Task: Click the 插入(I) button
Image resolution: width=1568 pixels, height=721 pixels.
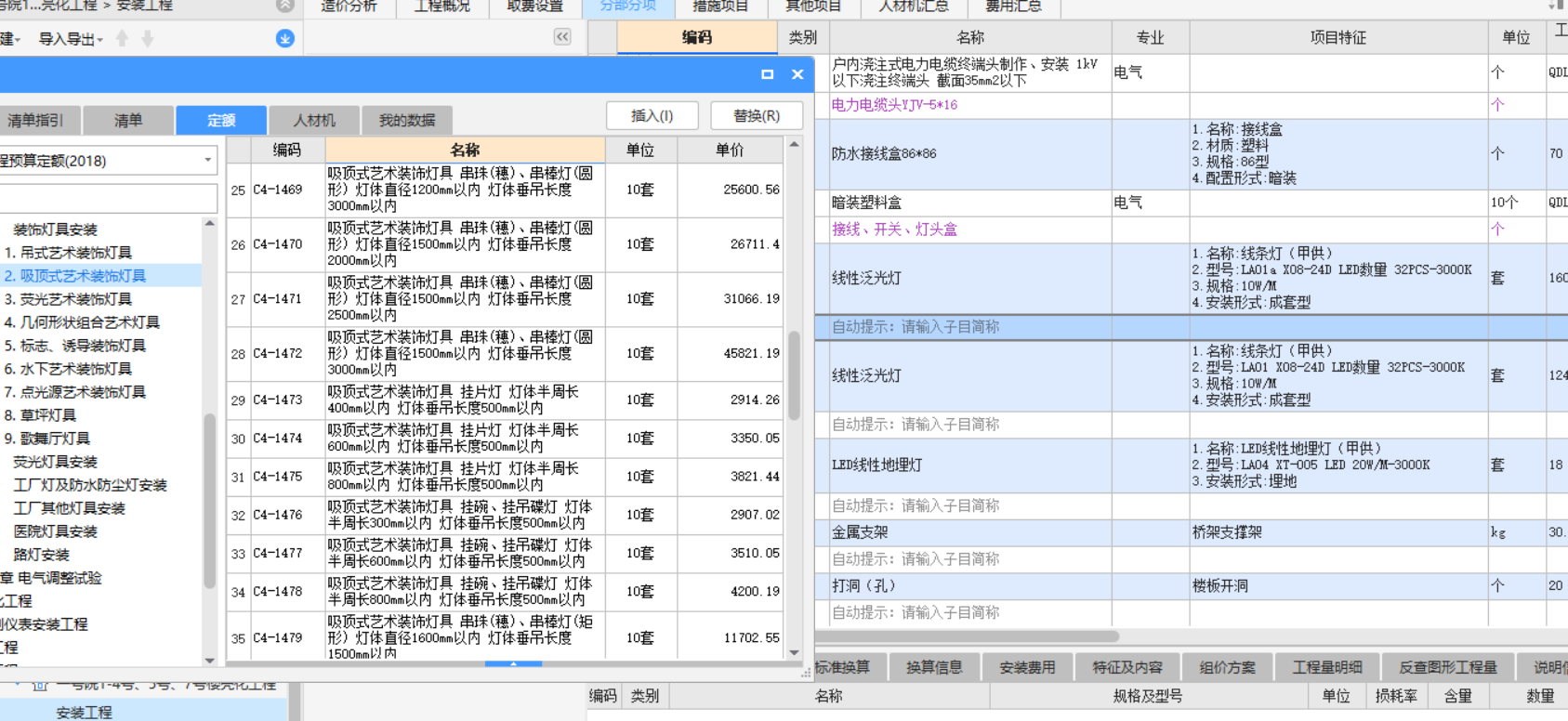Action: click(x=652, y=116)
